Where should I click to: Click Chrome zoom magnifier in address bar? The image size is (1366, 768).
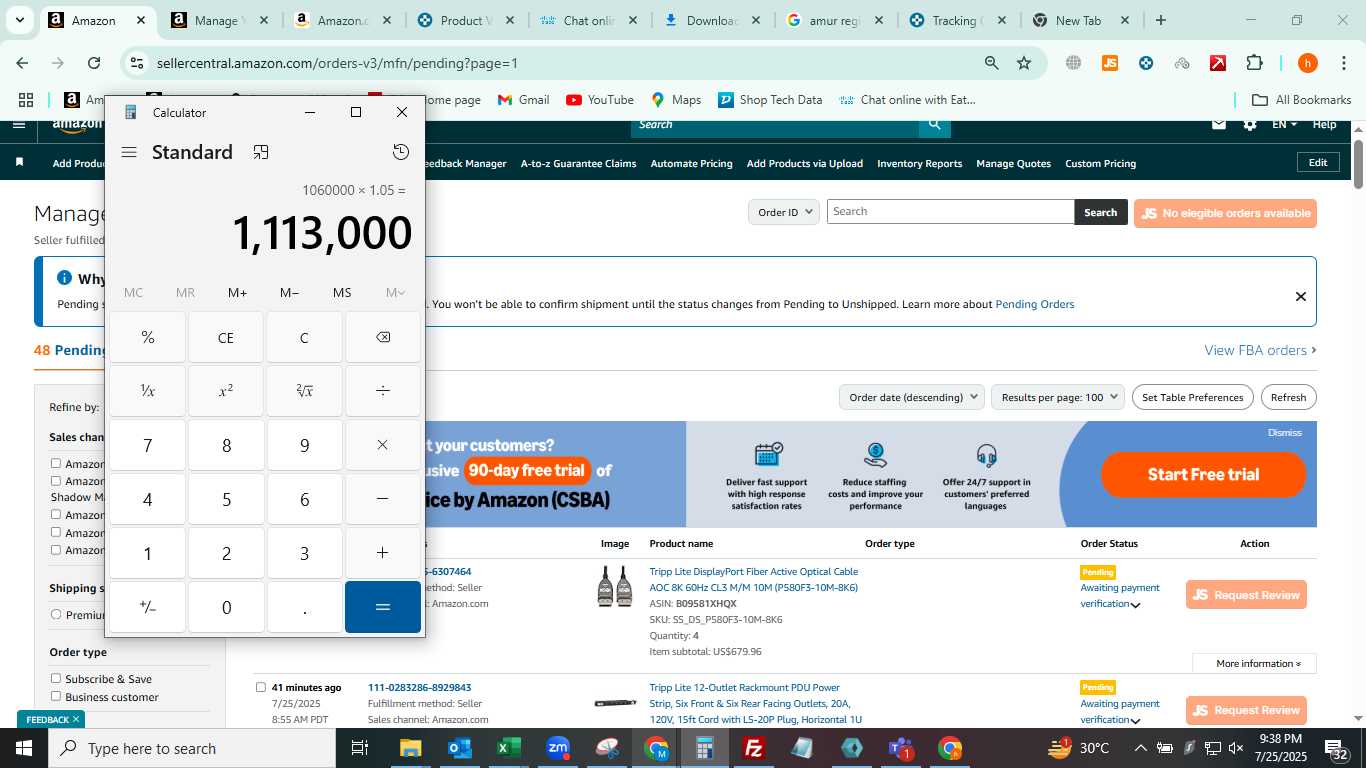[991, 63]
